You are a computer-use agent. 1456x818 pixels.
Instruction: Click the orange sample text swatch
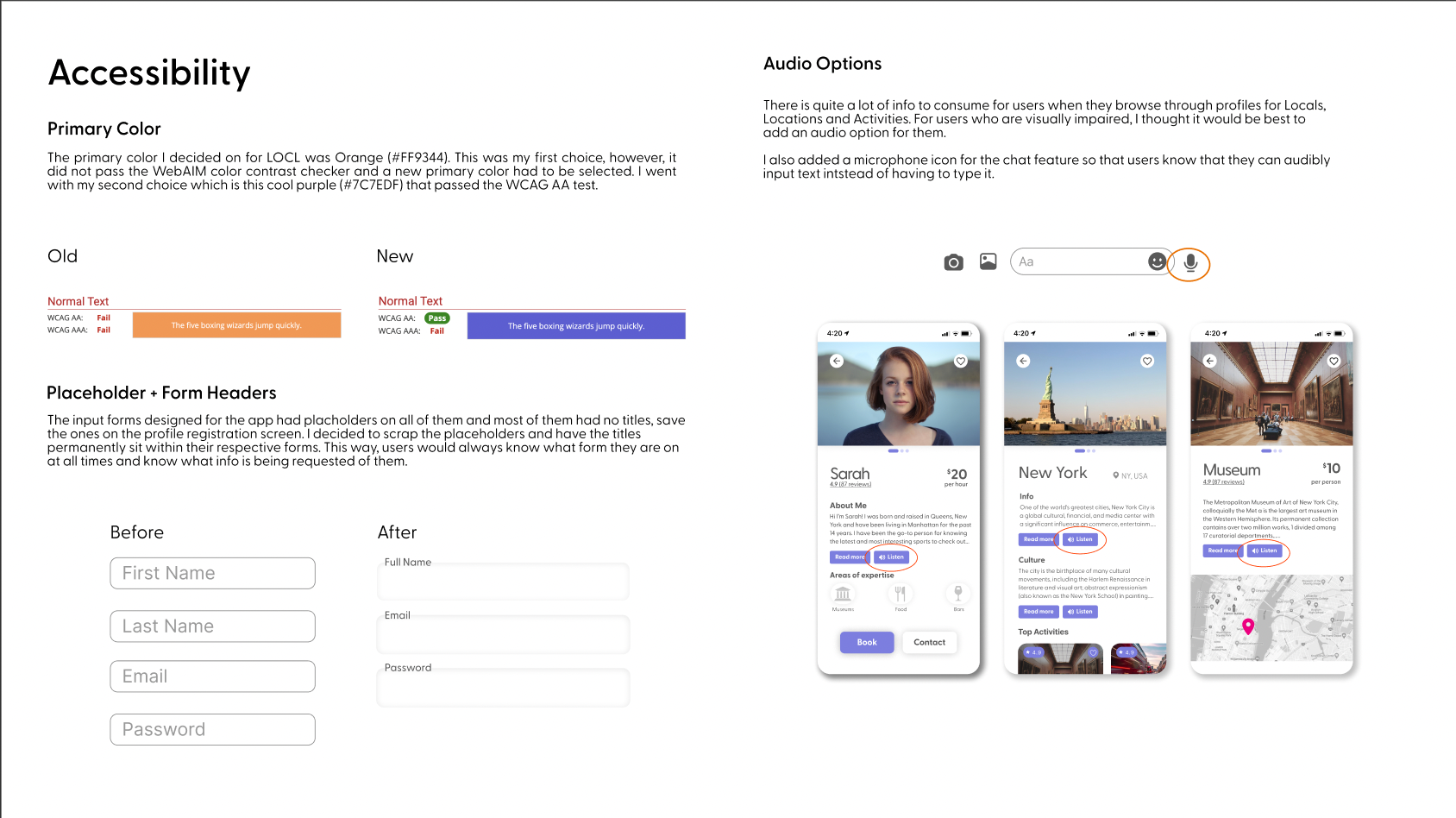(x=236, y=325)
